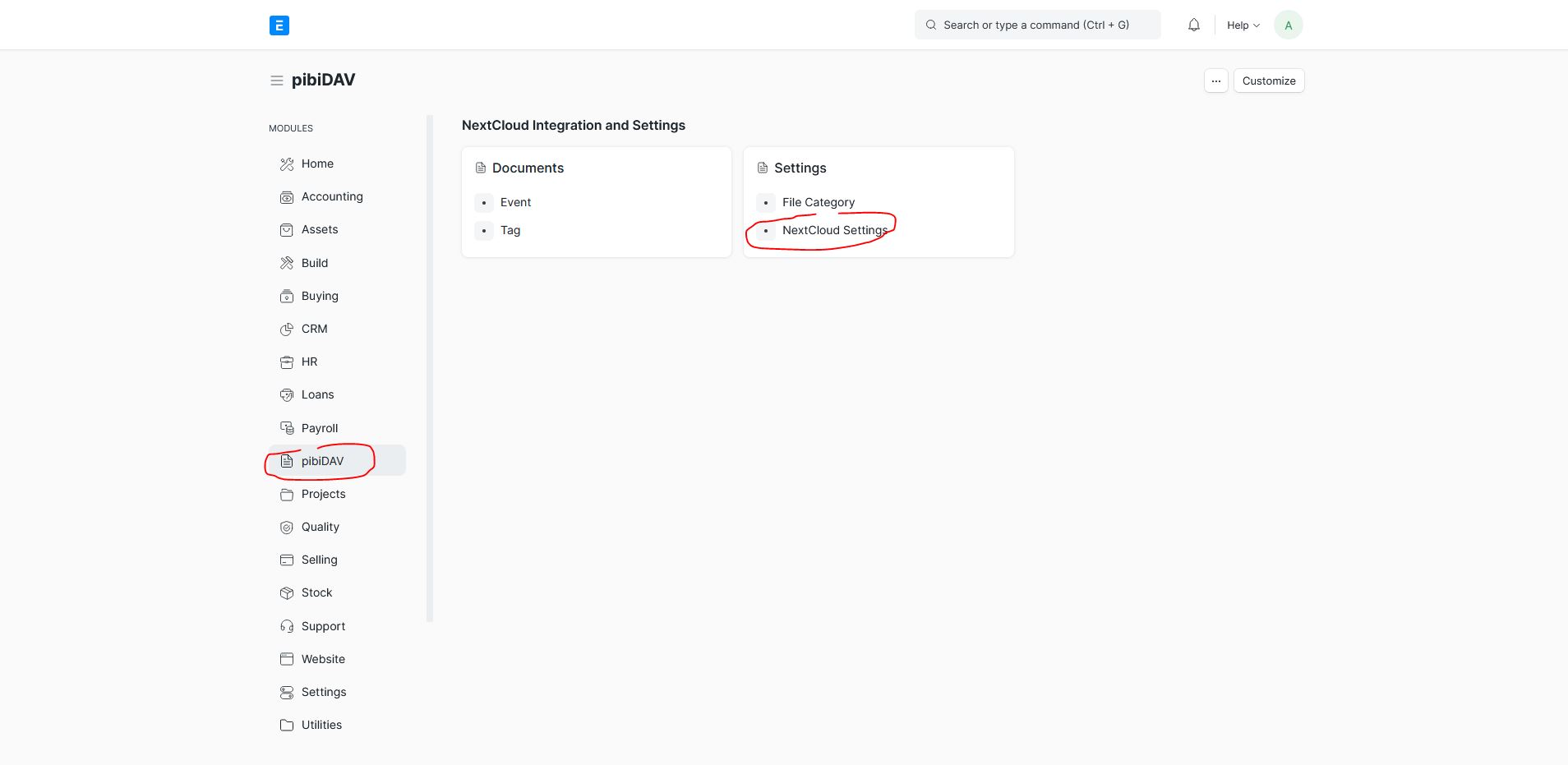Click the CRM module icon
Viewport: 1568px width, 765px height.
(x=287, y=330)
